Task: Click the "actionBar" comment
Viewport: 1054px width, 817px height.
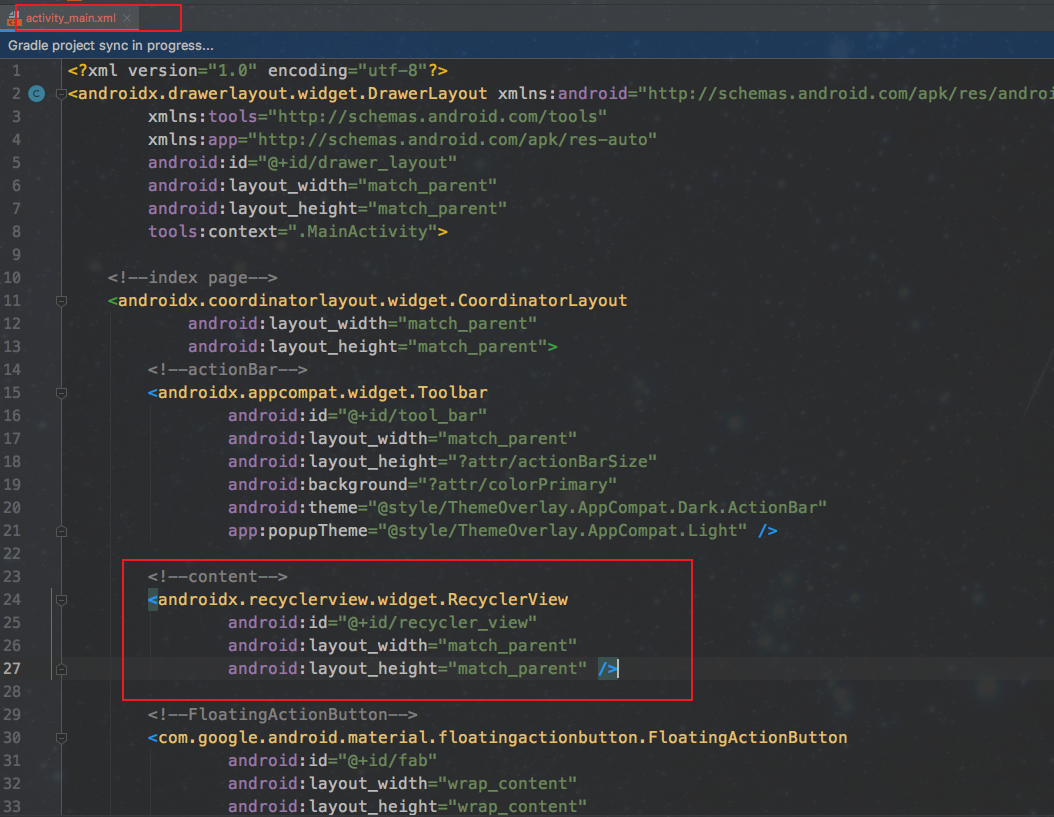Action: (227, 370)
